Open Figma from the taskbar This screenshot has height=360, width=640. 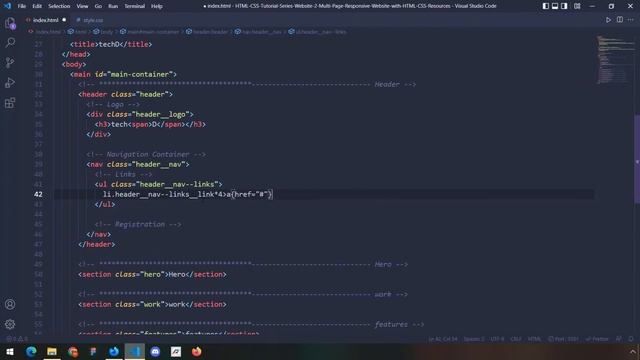tap(93, 351)
